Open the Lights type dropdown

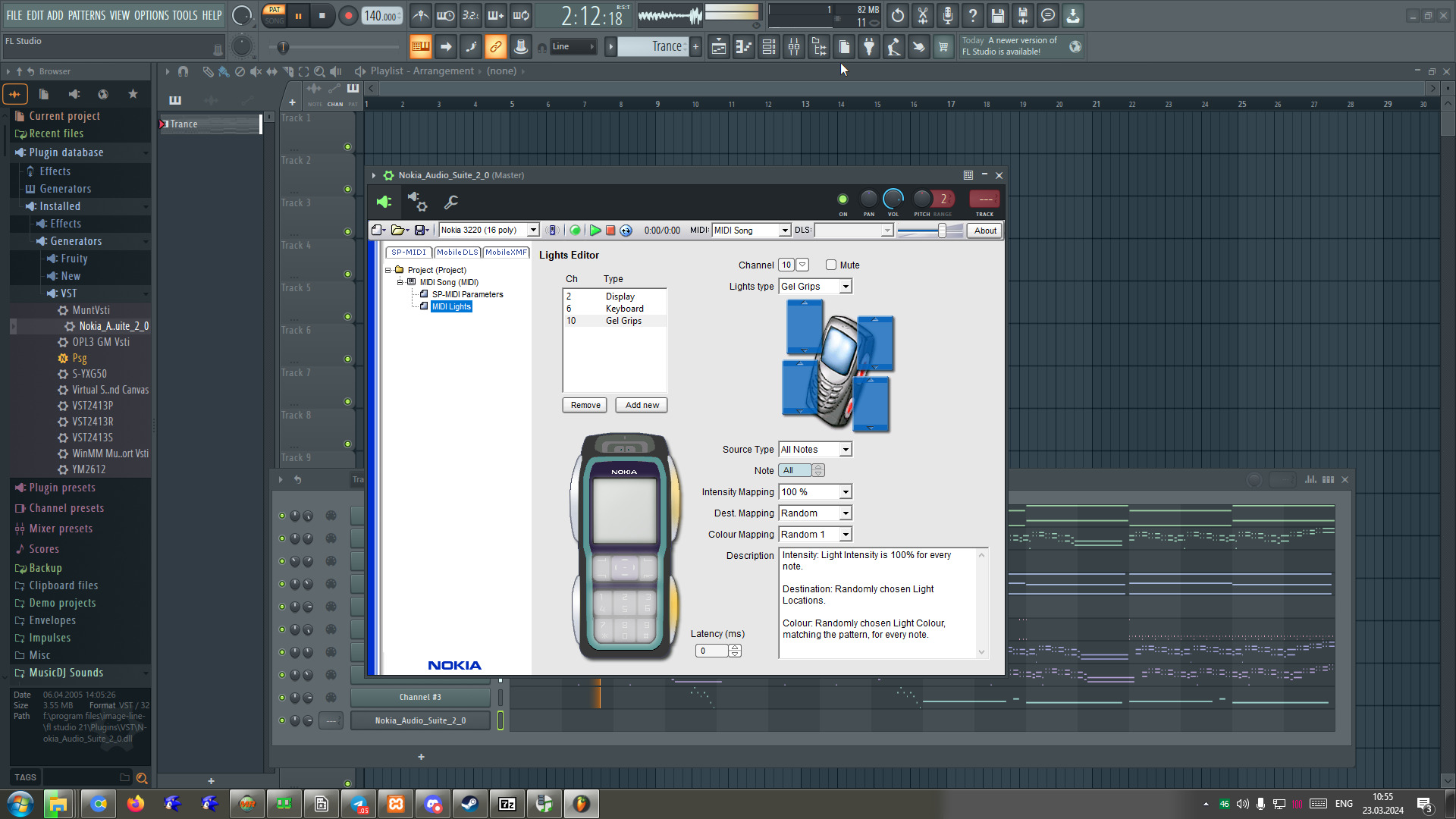[846, 287]
